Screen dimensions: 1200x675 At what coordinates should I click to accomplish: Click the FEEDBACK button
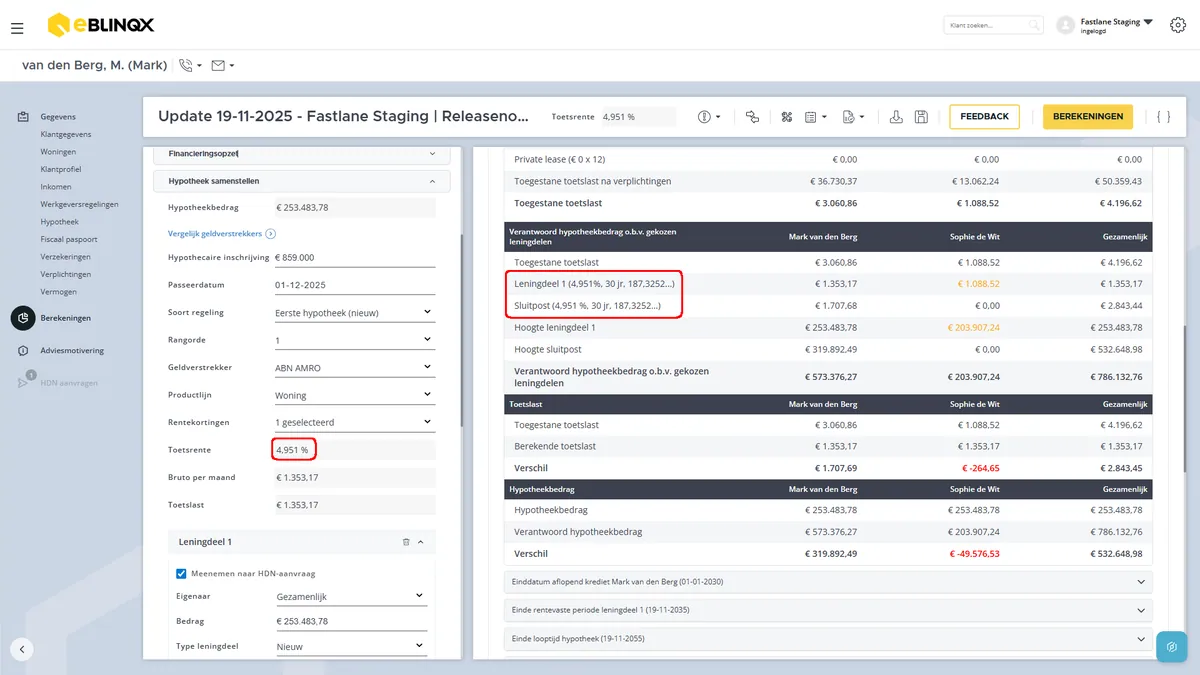click(x=985, y=117)
